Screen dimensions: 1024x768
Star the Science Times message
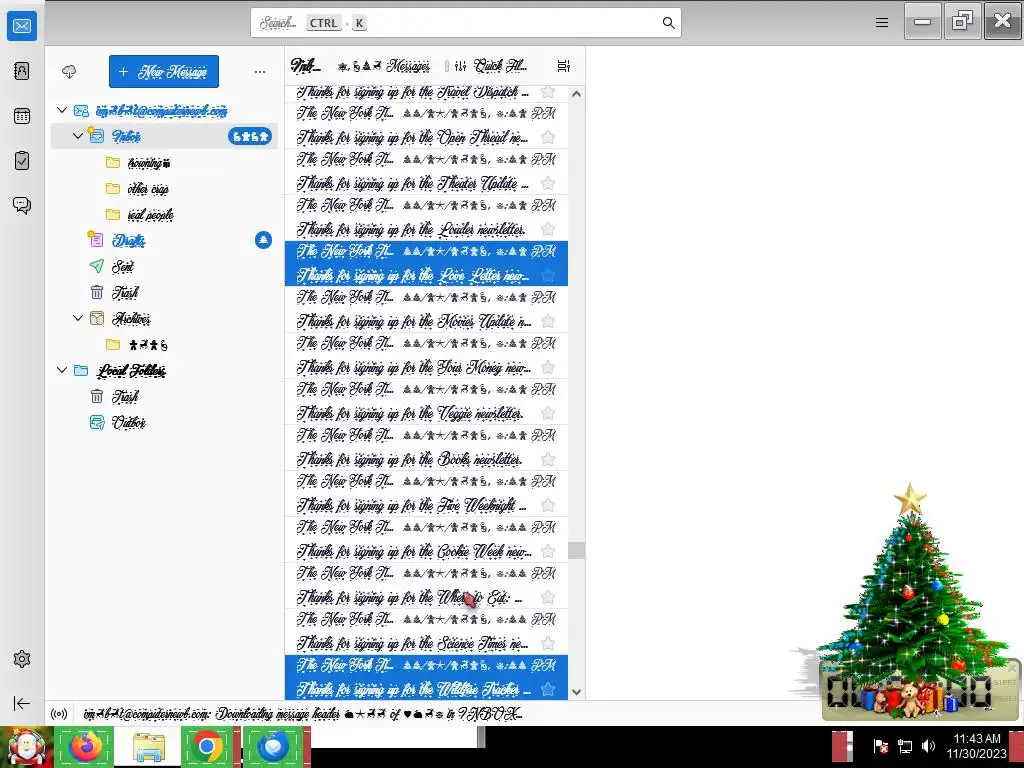(548, 643)
